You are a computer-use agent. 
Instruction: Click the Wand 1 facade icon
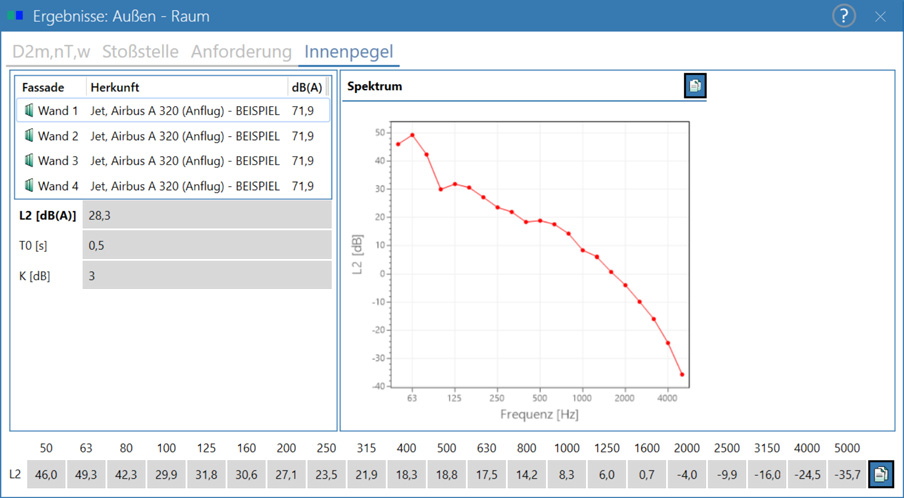point(29,110)
